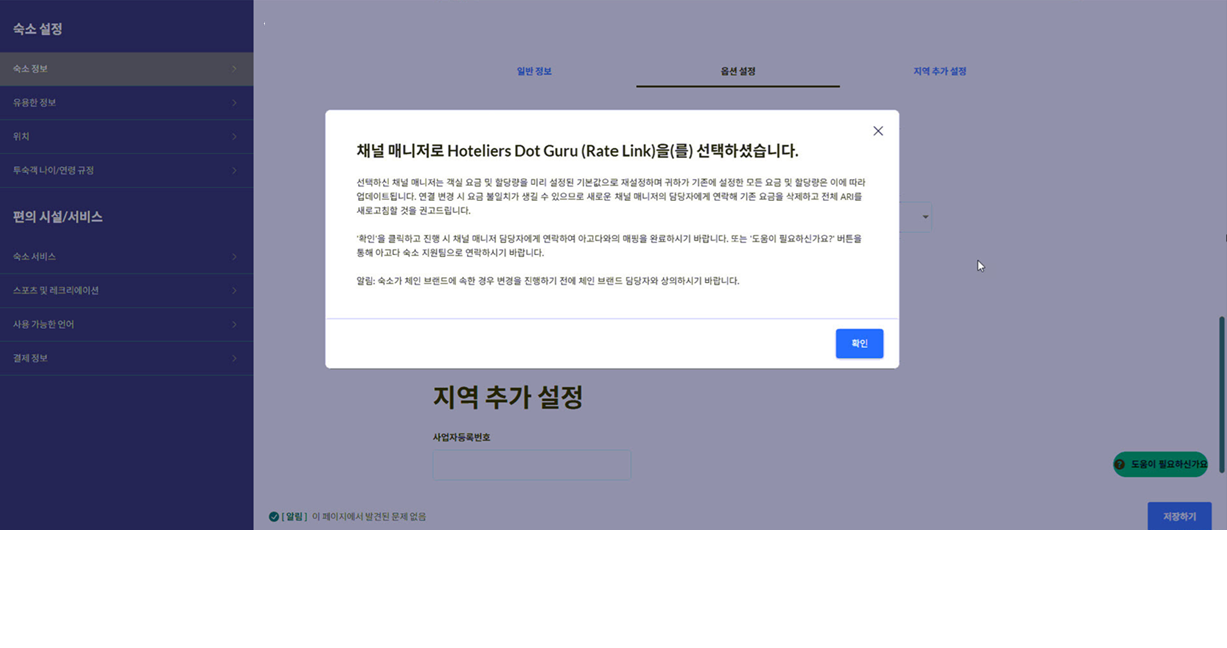
Task: Open 스포츠 및 레크리에이션 sidebar item
Action: pyautogui.click(x=126, y=290)
